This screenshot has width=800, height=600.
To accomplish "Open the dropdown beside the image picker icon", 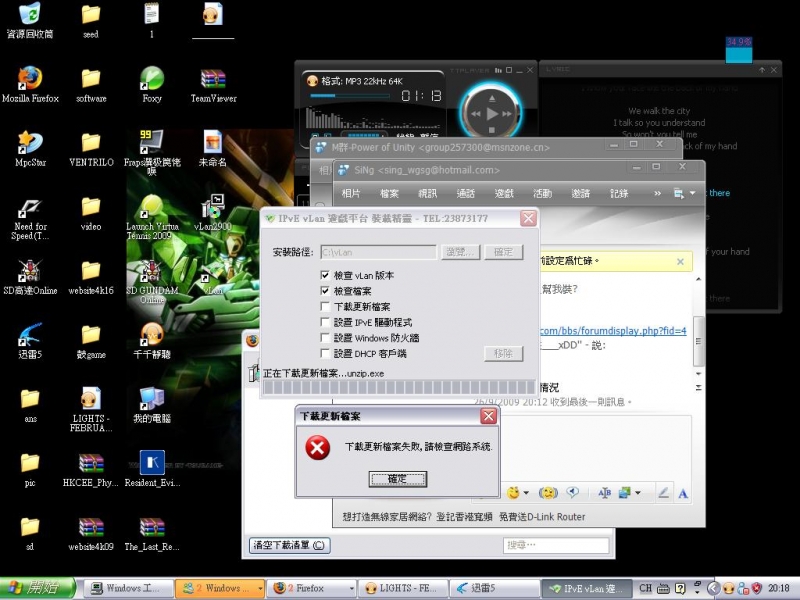I will [638, 490].
